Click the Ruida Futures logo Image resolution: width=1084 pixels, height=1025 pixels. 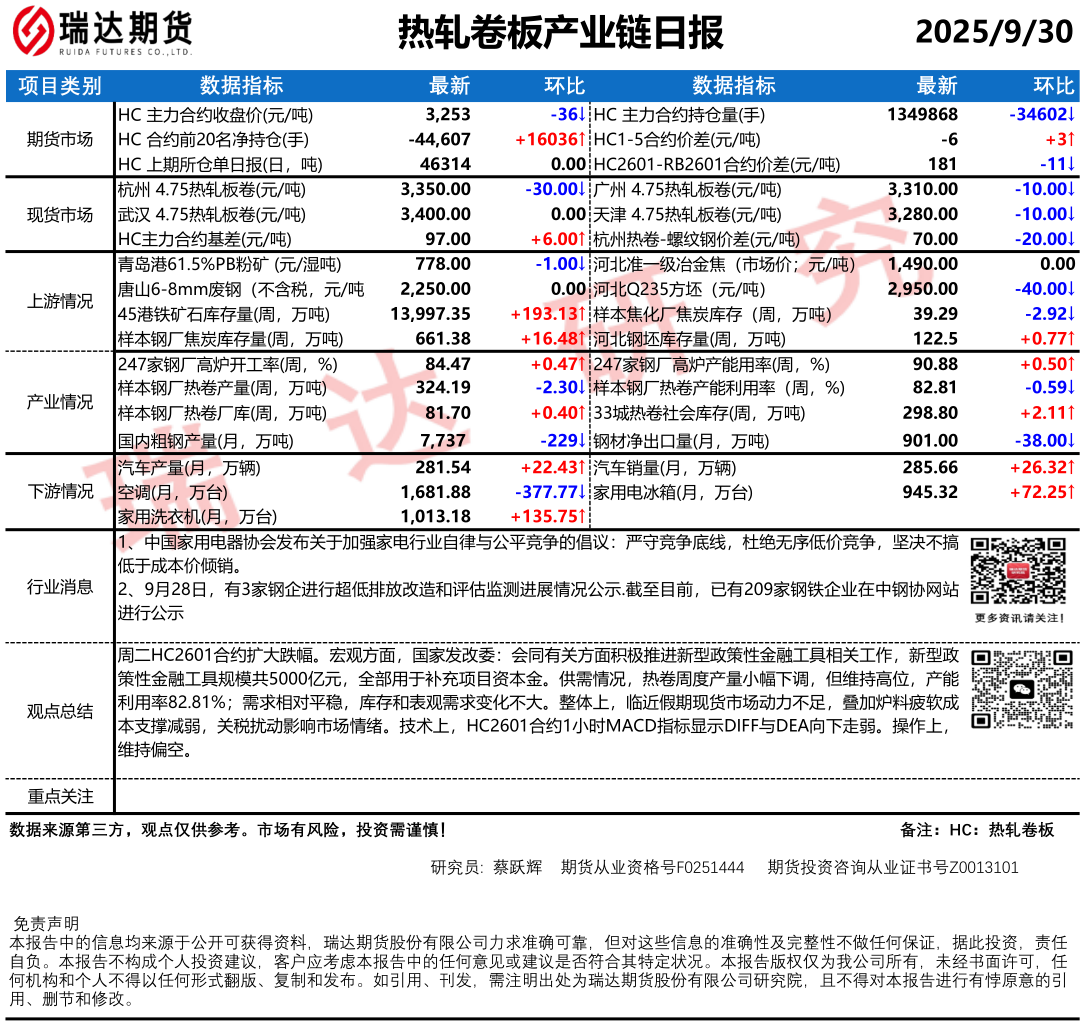click(x=102, y=33)
